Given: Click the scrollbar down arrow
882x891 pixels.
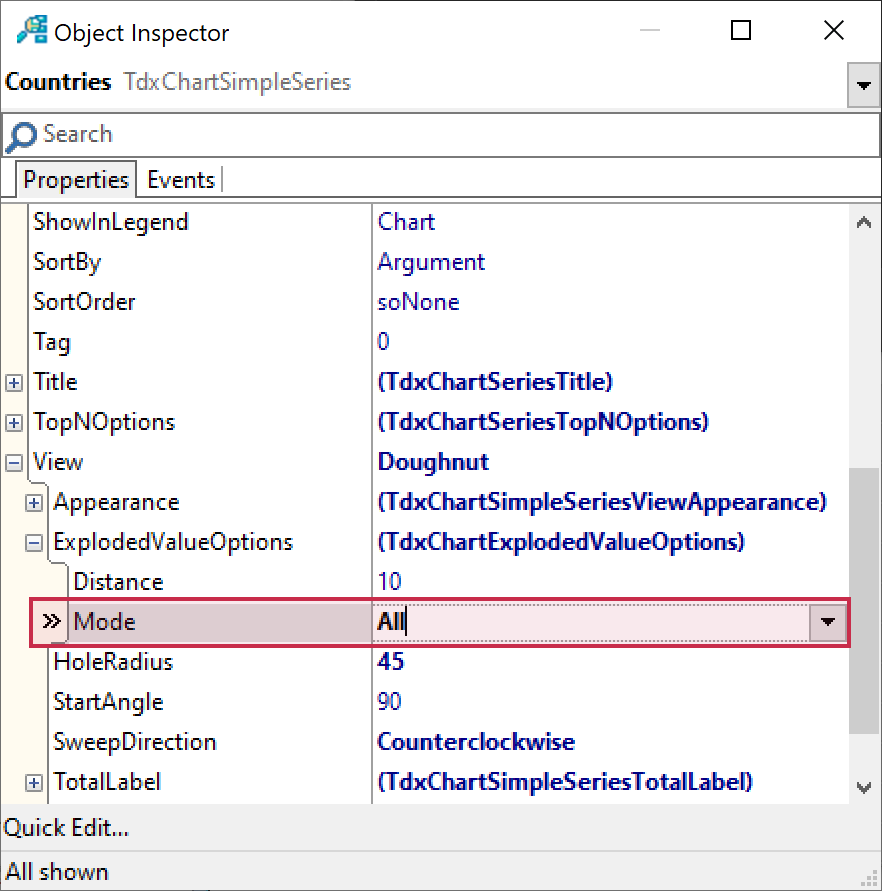Looking at the screenshot, I should tap(863, 788).
